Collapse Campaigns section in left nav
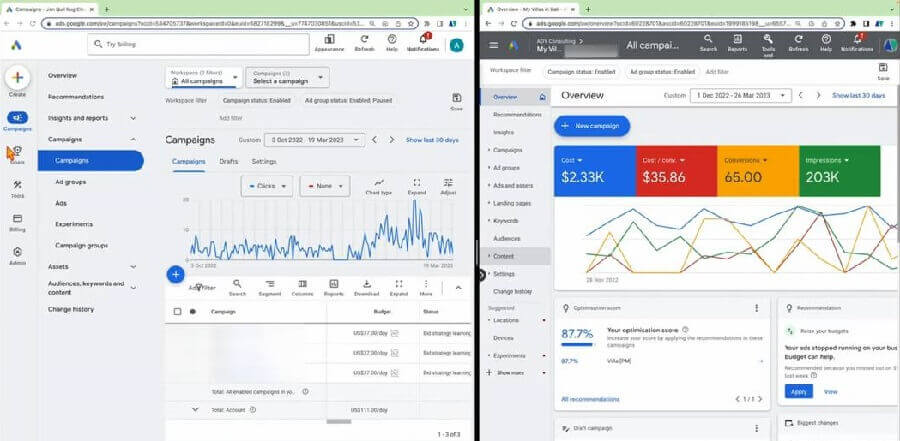Viewport: 900px width, 441px height. [x=133, y=140]
